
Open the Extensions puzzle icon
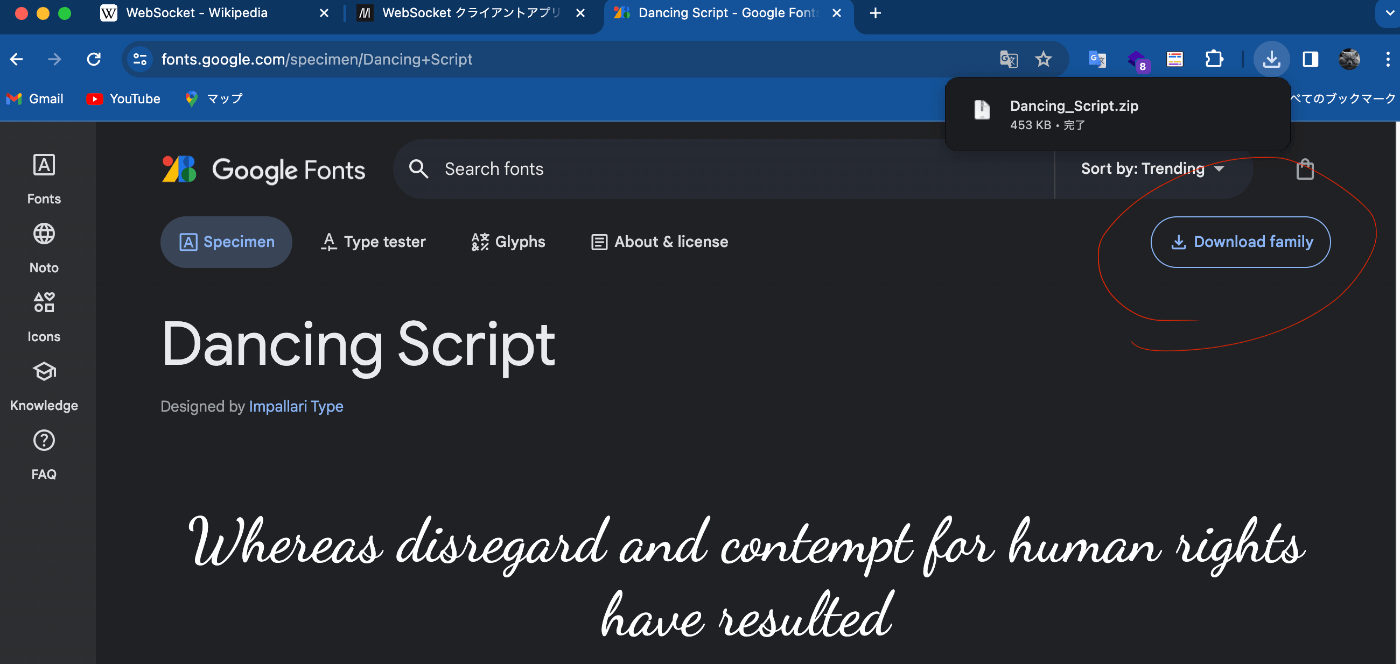click(x=1214, y=59)
